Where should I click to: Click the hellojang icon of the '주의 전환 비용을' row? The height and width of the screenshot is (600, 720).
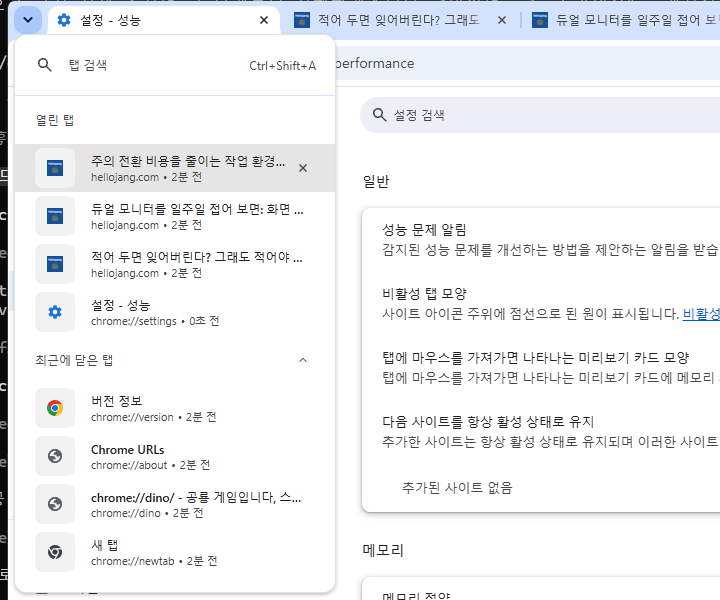click(55, 168)
